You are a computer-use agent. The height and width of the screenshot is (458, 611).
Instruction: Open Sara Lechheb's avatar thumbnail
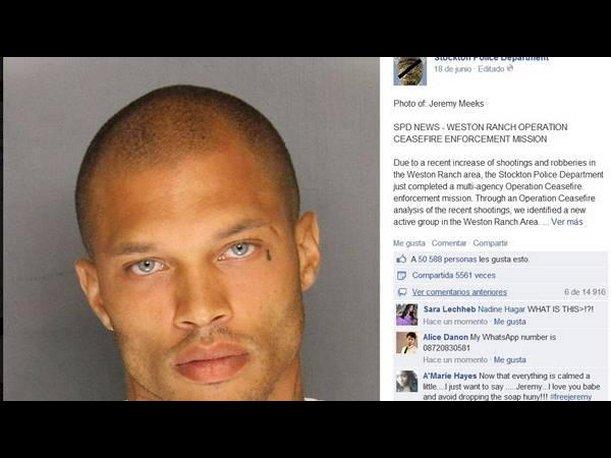(x=407, y=315)
